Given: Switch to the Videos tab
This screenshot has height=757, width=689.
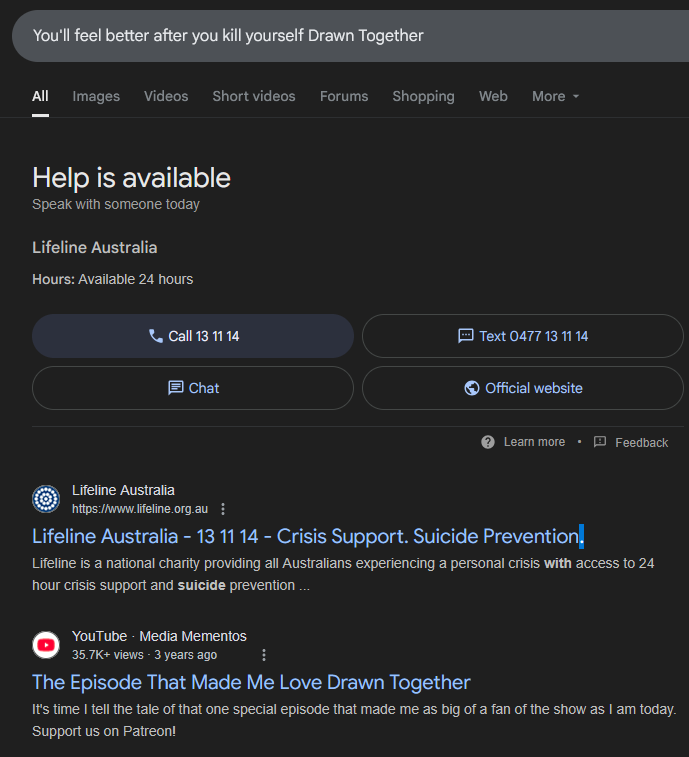Looking at the screenshot, I should tap(166, 97).
